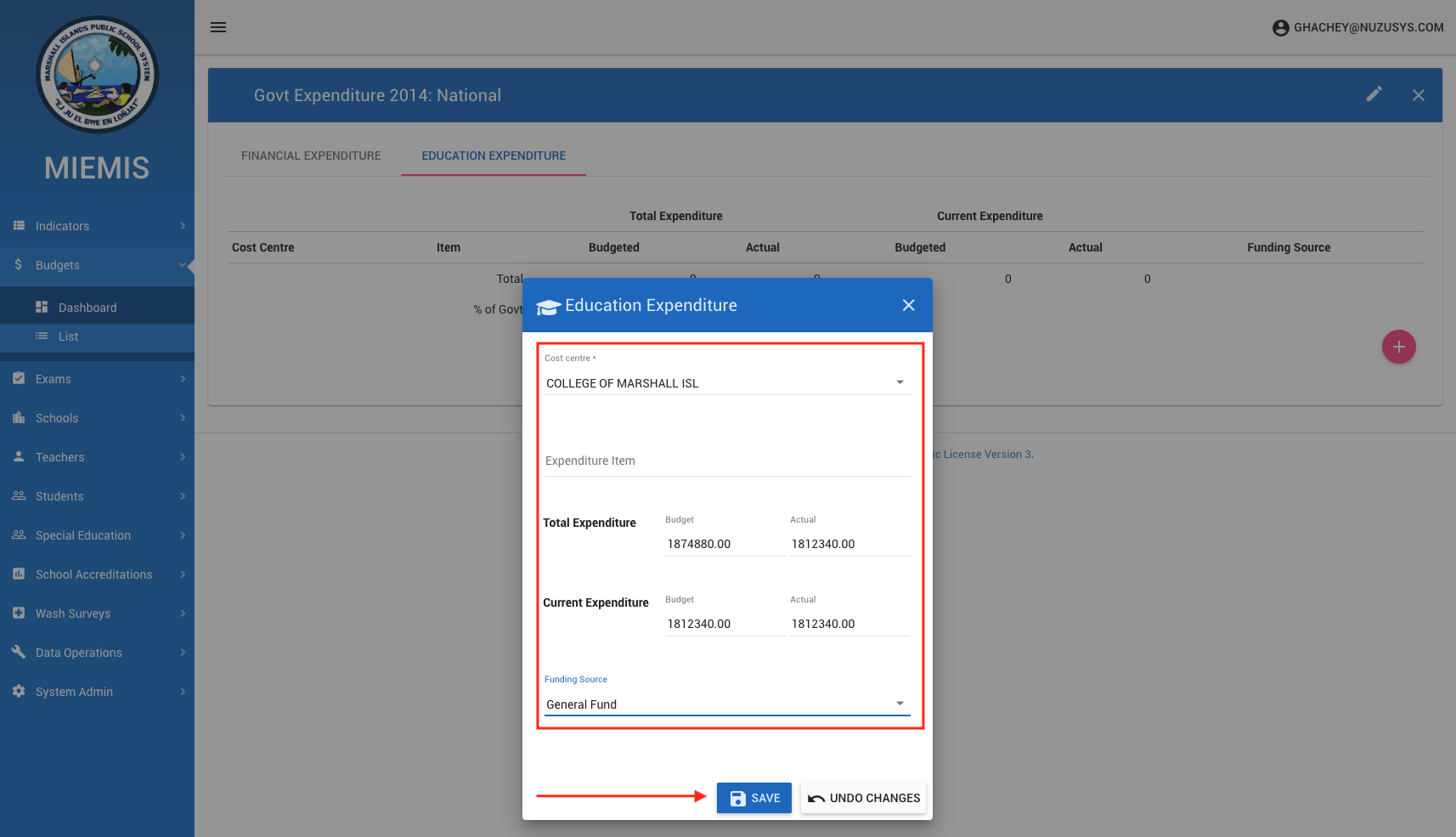Viewport: 1456px width, 837px height.
Task: Click the hamburger menu icon
Action: tap(218, 27)
